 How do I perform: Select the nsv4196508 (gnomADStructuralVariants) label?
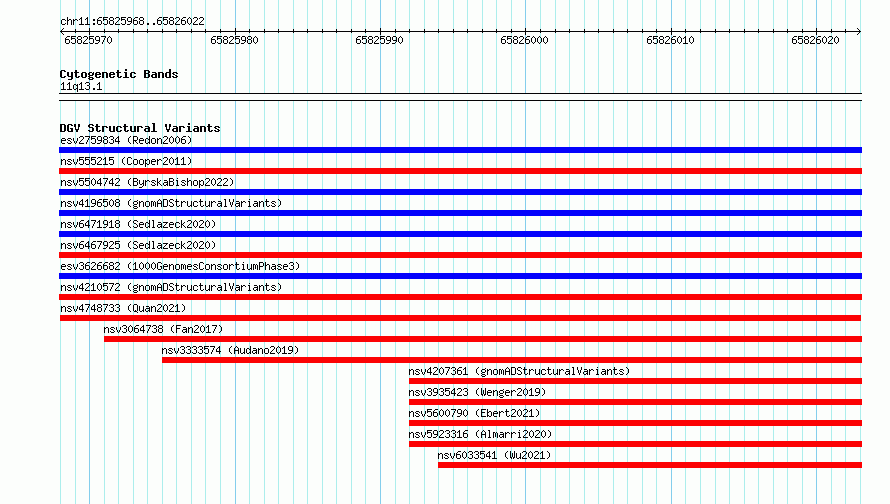click(171, 203)
